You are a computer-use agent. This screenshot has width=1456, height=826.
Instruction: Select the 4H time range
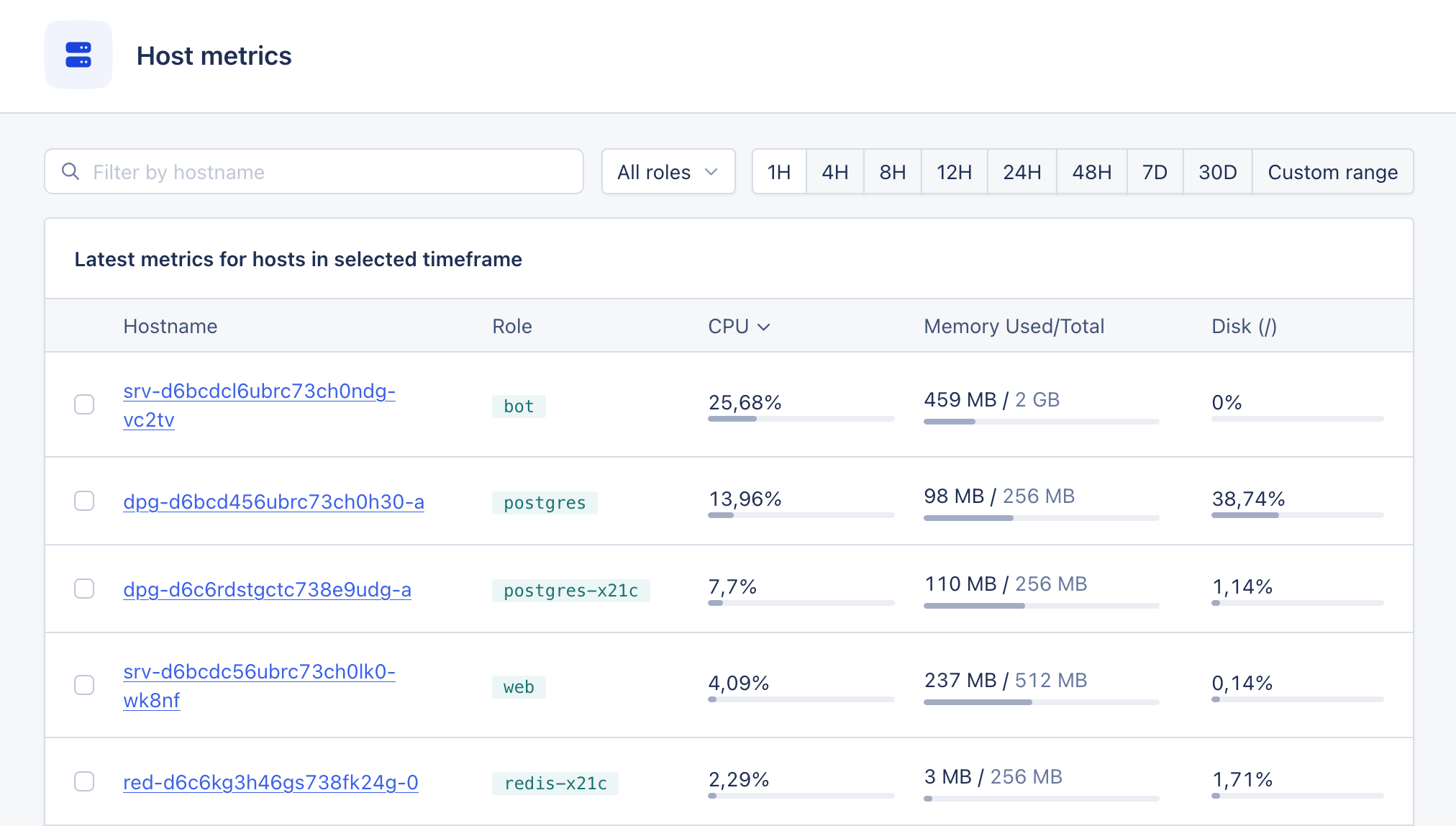835,171
